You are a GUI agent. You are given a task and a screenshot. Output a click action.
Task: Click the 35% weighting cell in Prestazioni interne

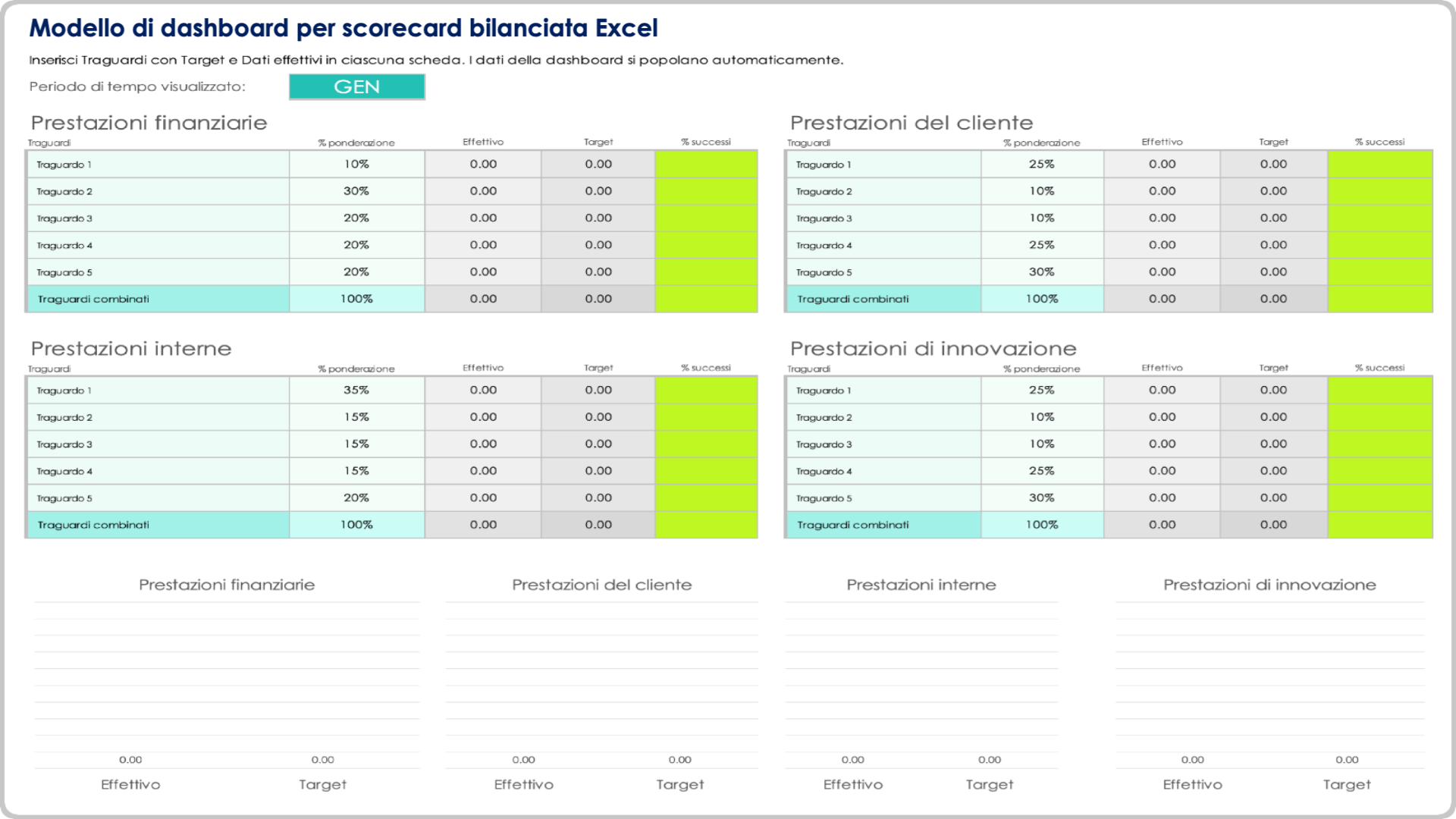tap(356, 391)
